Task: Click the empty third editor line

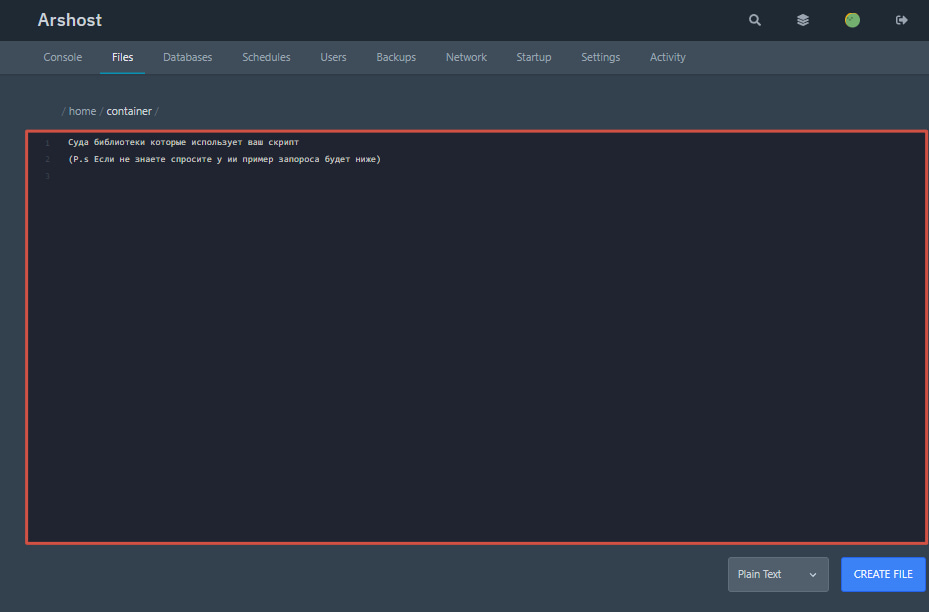Action: coord(474,177)
